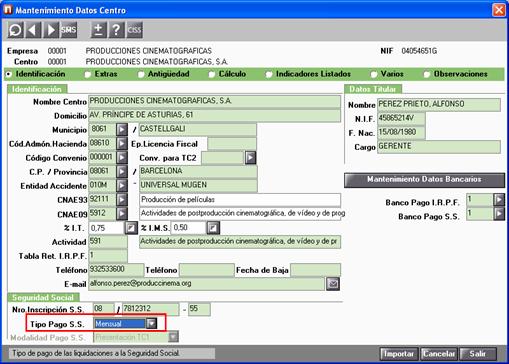Screen dimensions: 509x364
Task: Click the municipality name CASTELLGALI
Action: tap(198, 130)
